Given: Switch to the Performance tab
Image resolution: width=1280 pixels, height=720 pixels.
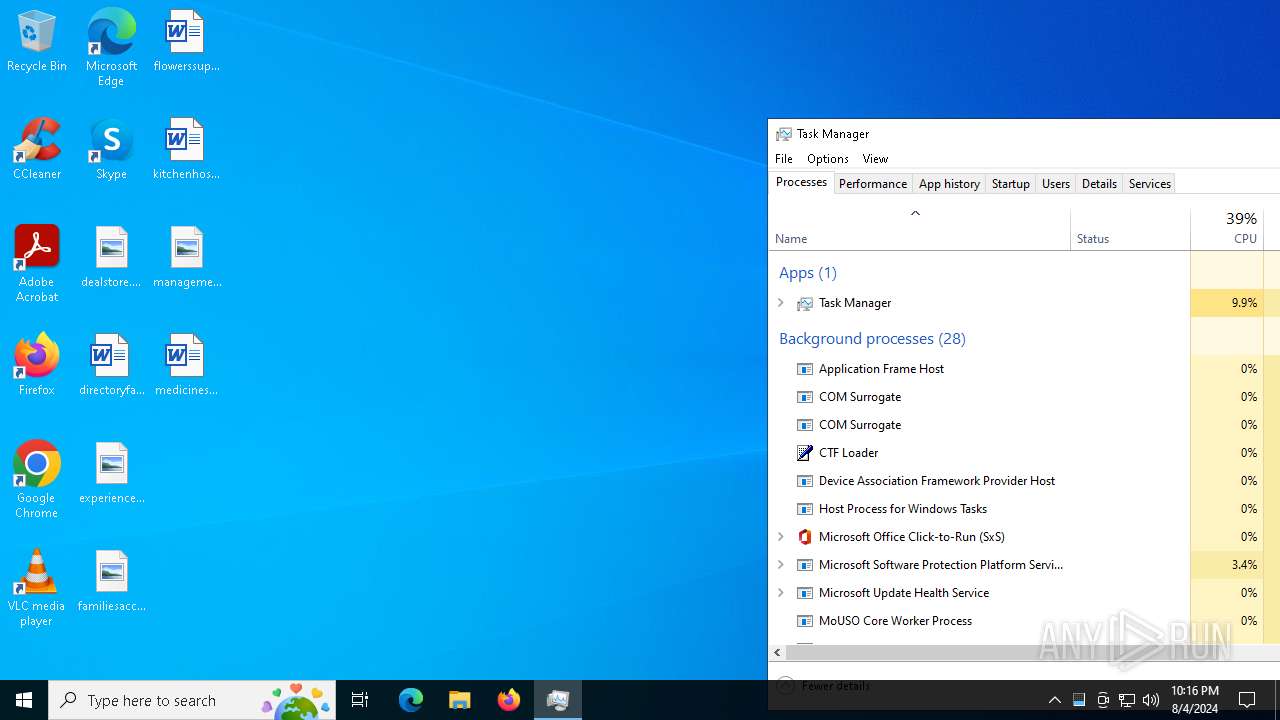Looking at the screenshot, I should pyautogui.click(x=873, y=184).
